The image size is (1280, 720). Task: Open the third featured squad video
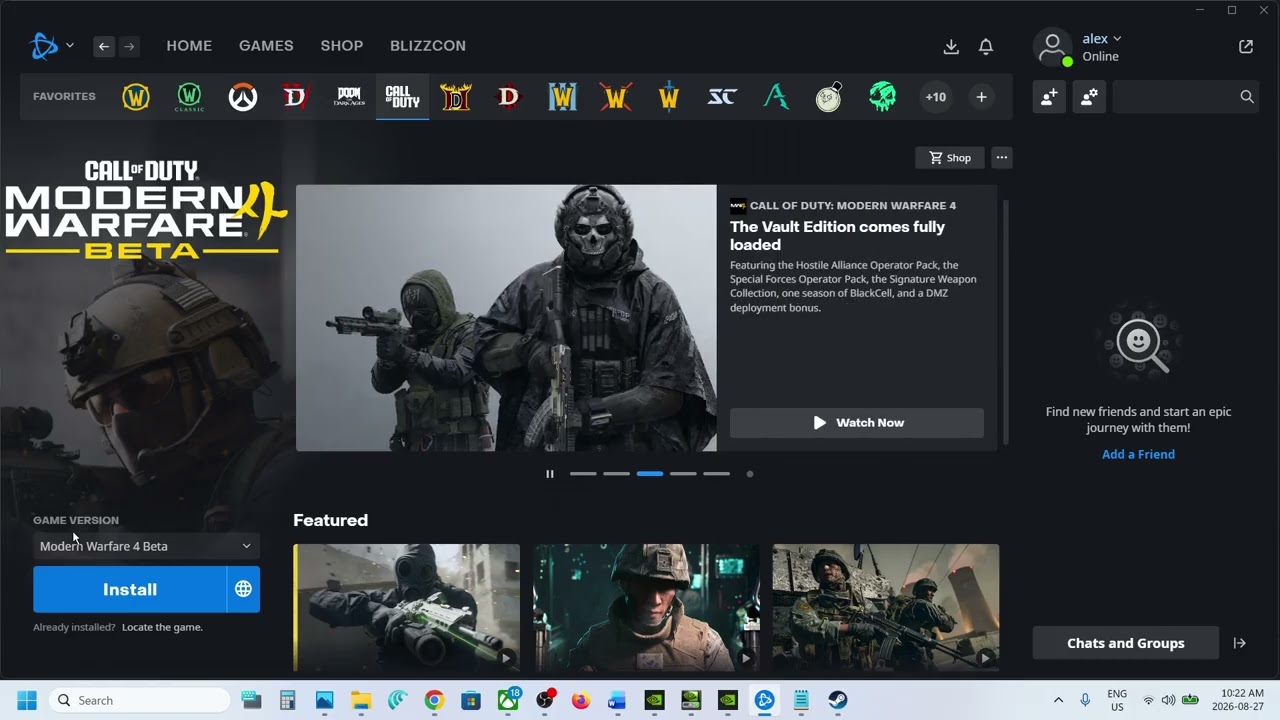point(886,607)
